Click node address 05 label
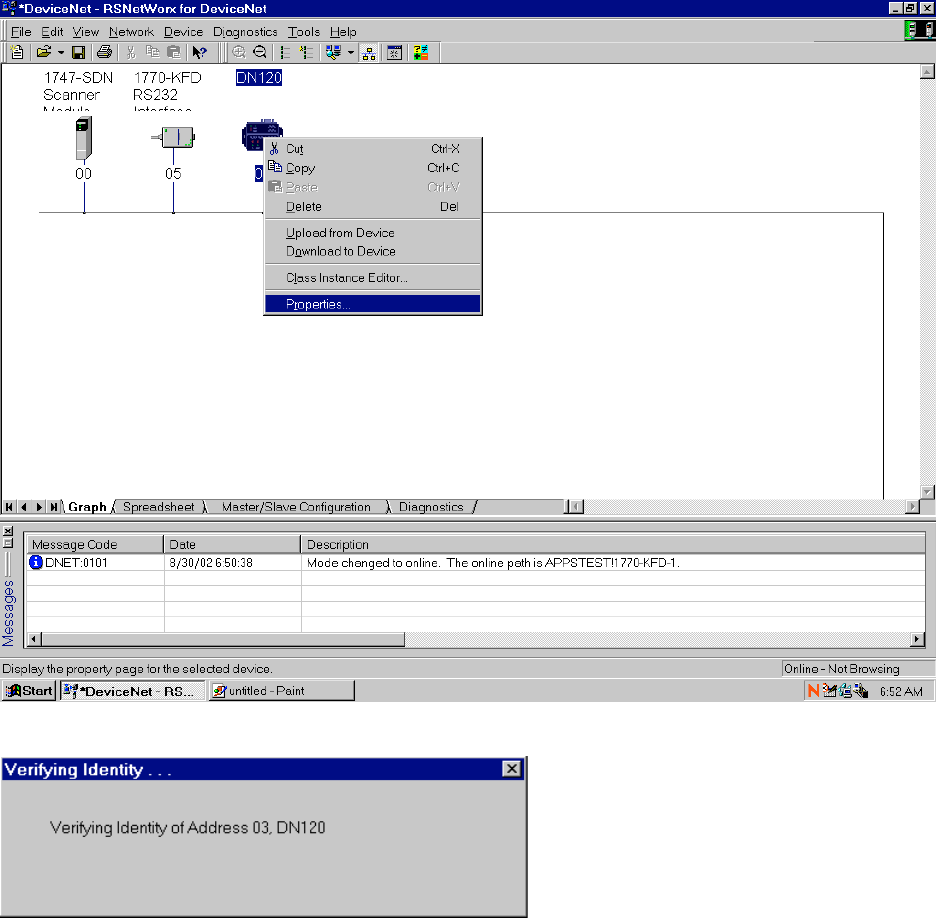 tap(173, 174)
